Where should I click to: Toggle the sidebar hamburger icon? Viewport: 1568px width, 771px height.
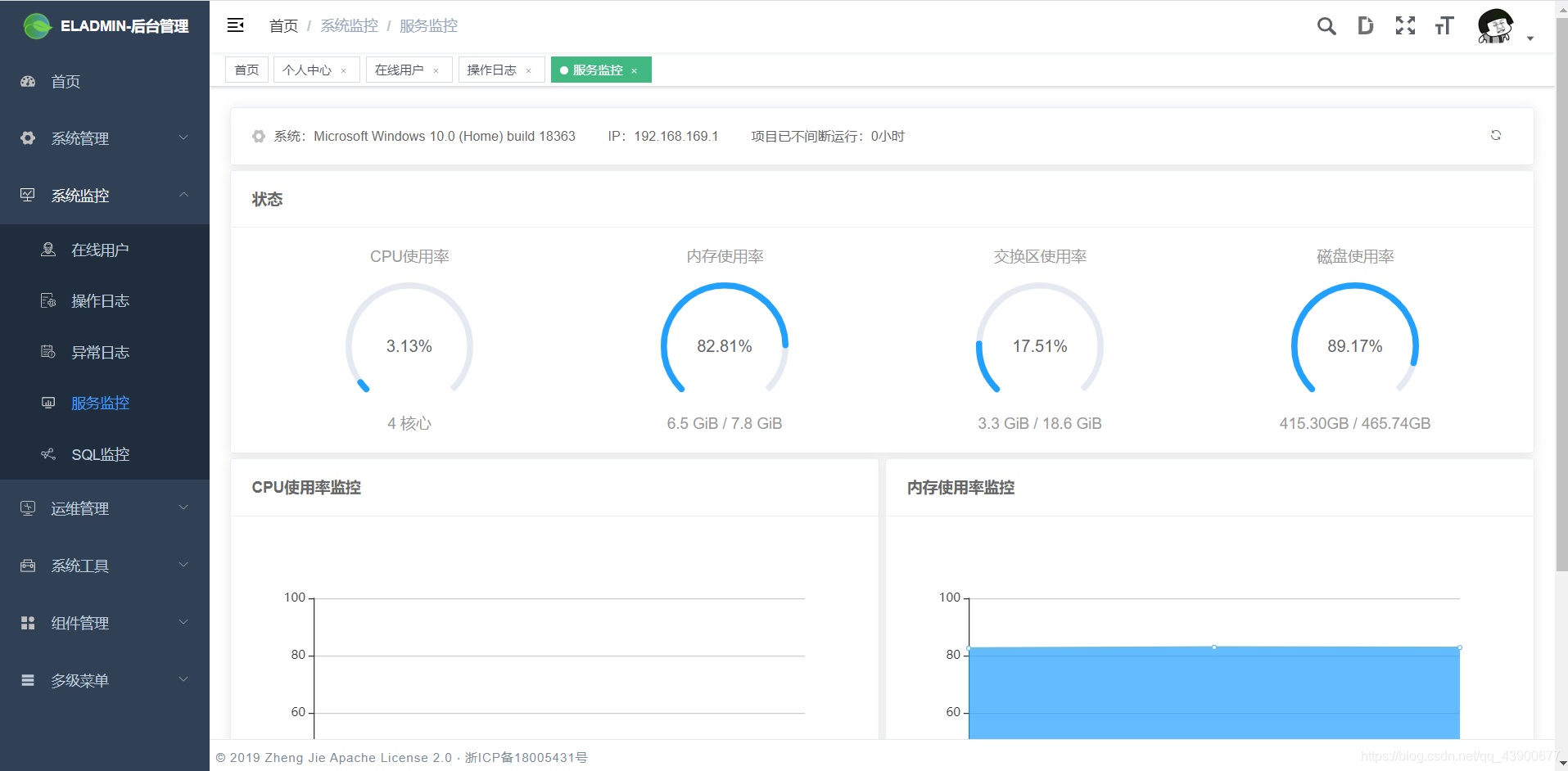click(236, 25)
